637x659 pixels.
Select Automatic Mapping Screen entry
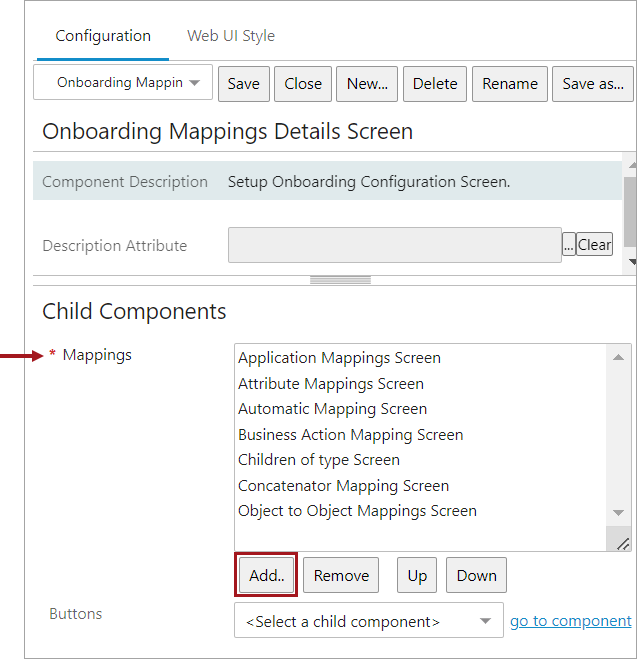coord(332,409)
